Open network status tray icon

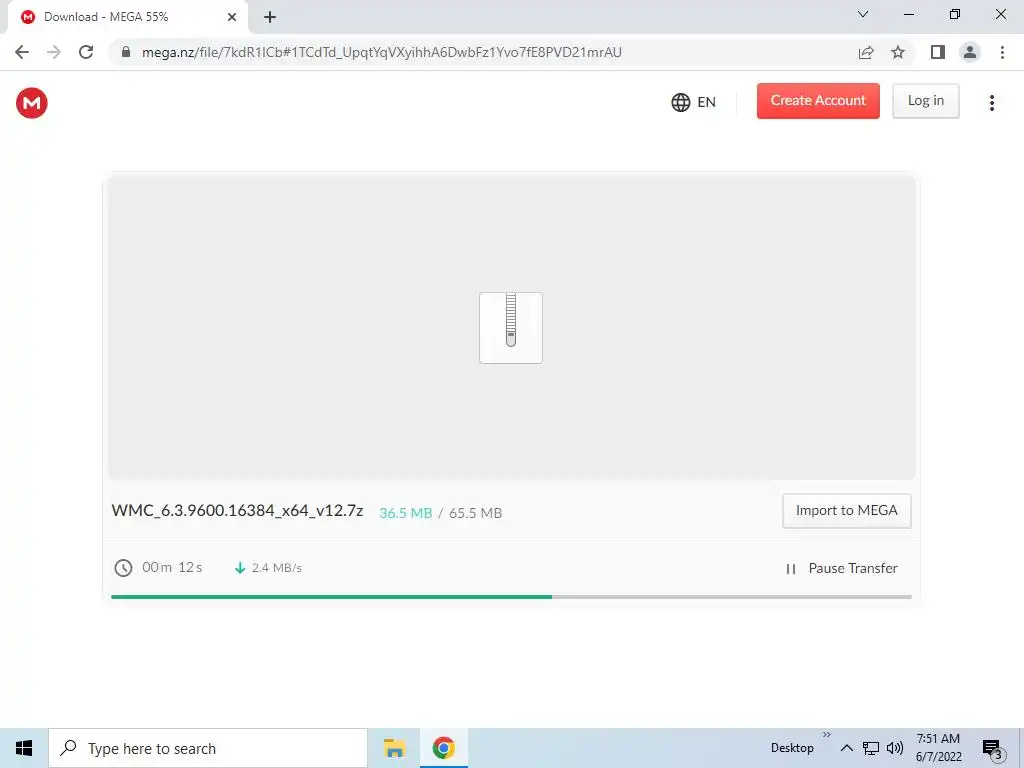coord(871,748)
